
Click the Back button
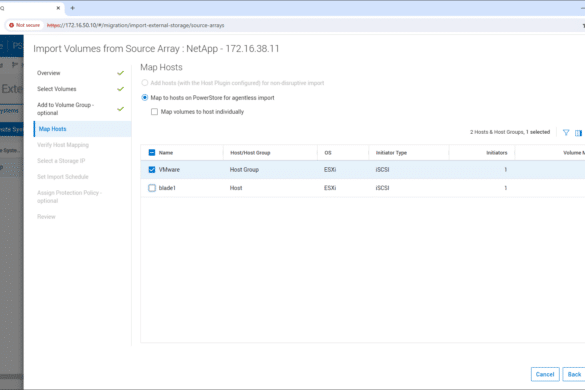click(574, 374)
